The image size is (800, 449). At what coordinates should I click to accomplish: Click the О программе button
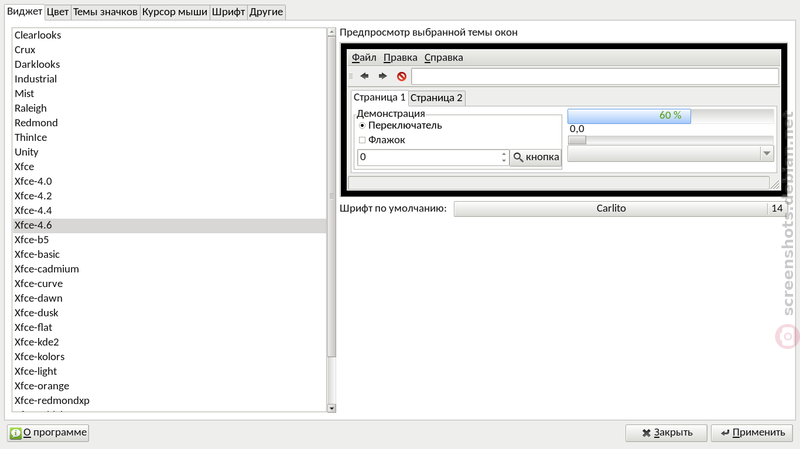48,433
